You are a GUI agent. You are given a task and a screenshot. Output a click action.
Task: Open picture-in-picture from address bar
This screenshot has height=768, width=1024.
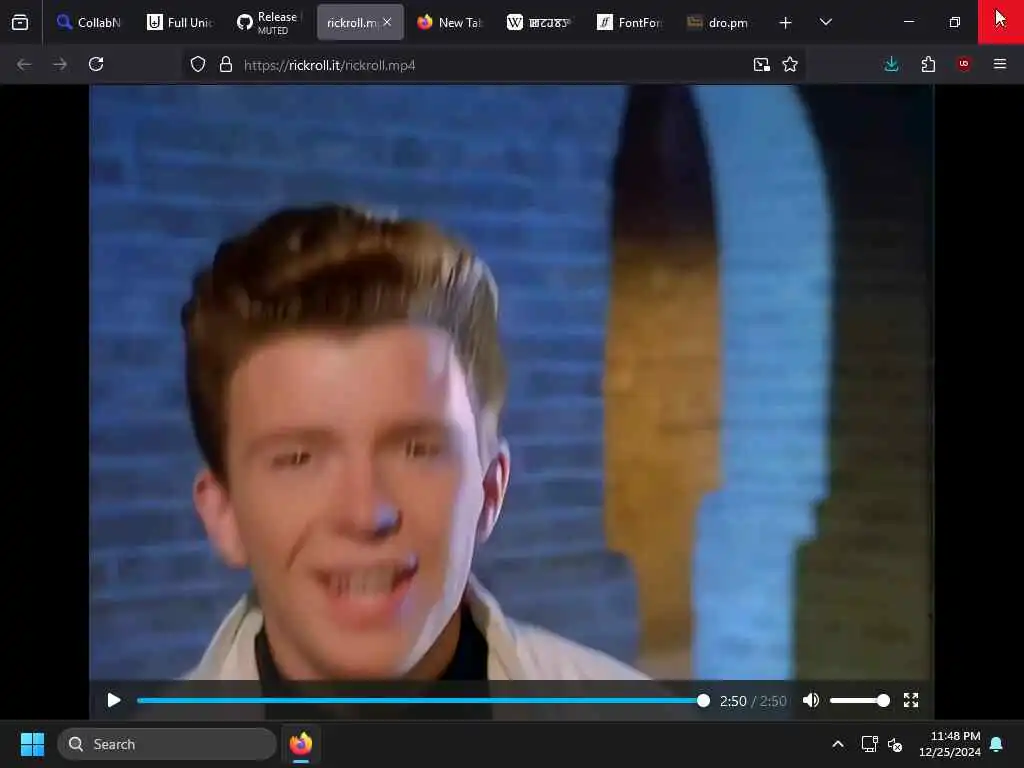tap(761, 65)
